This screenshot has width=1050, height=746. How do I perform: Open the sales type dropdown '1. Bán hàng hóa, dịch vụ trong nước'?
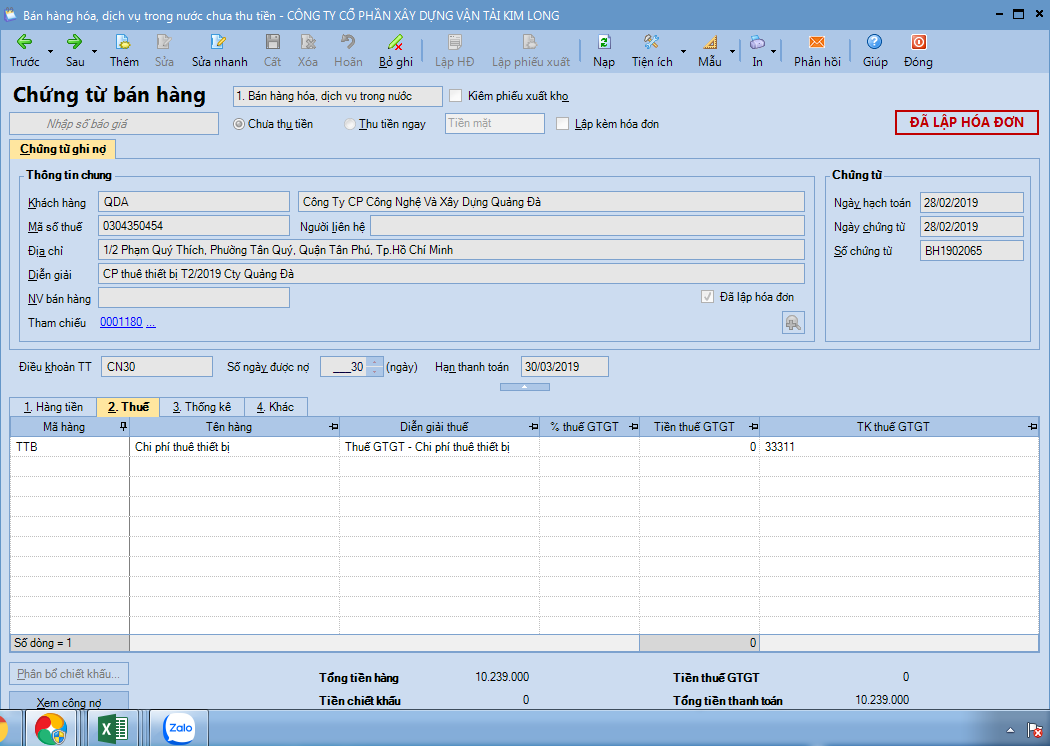pyautogui.click(x=338, y=96)
